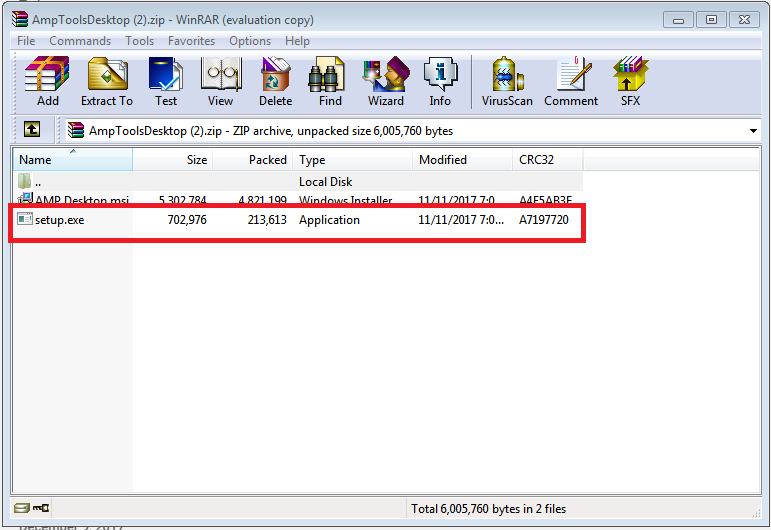Expand the archive path dropdown
771x530 pixels.
tap(753, 131)
